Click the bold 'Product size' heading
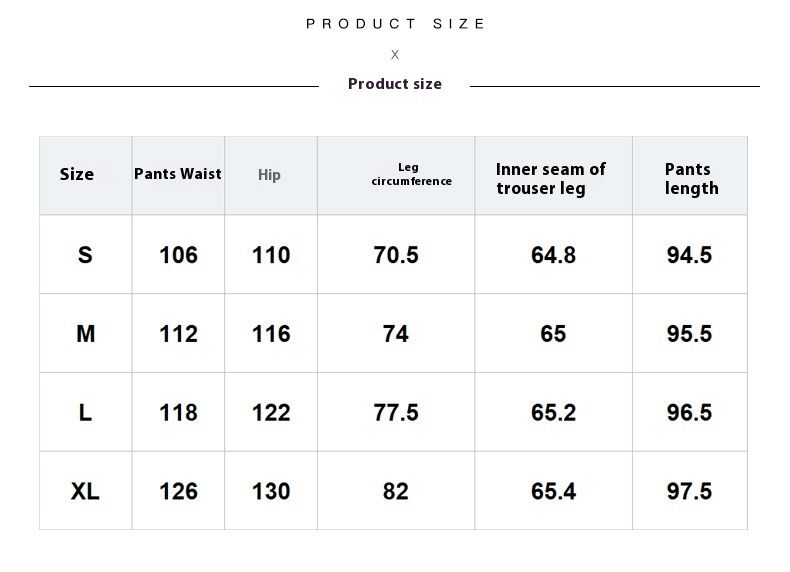The image size is (790, 572). click(395, 84)
